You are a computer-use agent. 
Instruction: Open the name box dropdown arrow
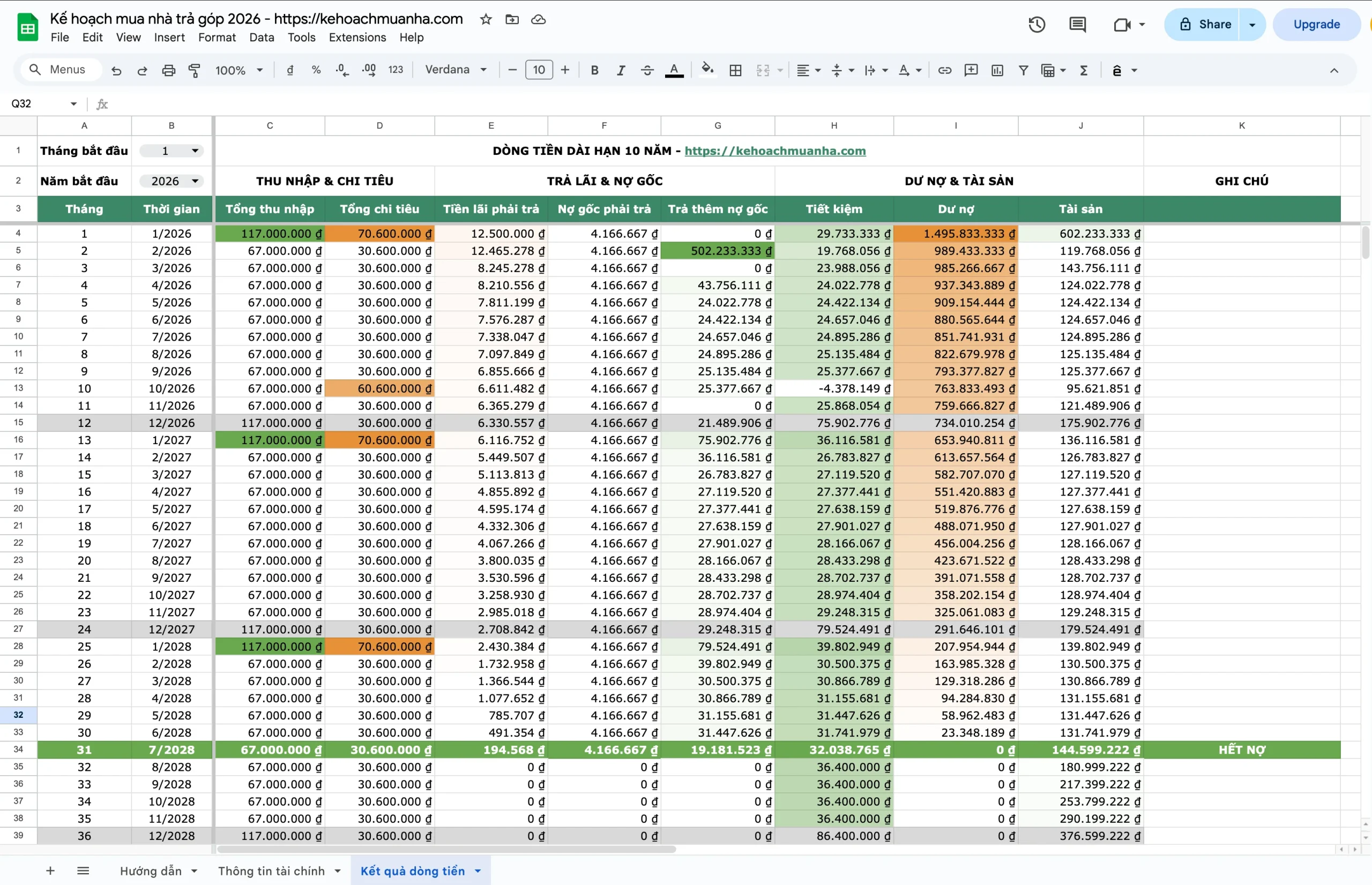[73, 104]
